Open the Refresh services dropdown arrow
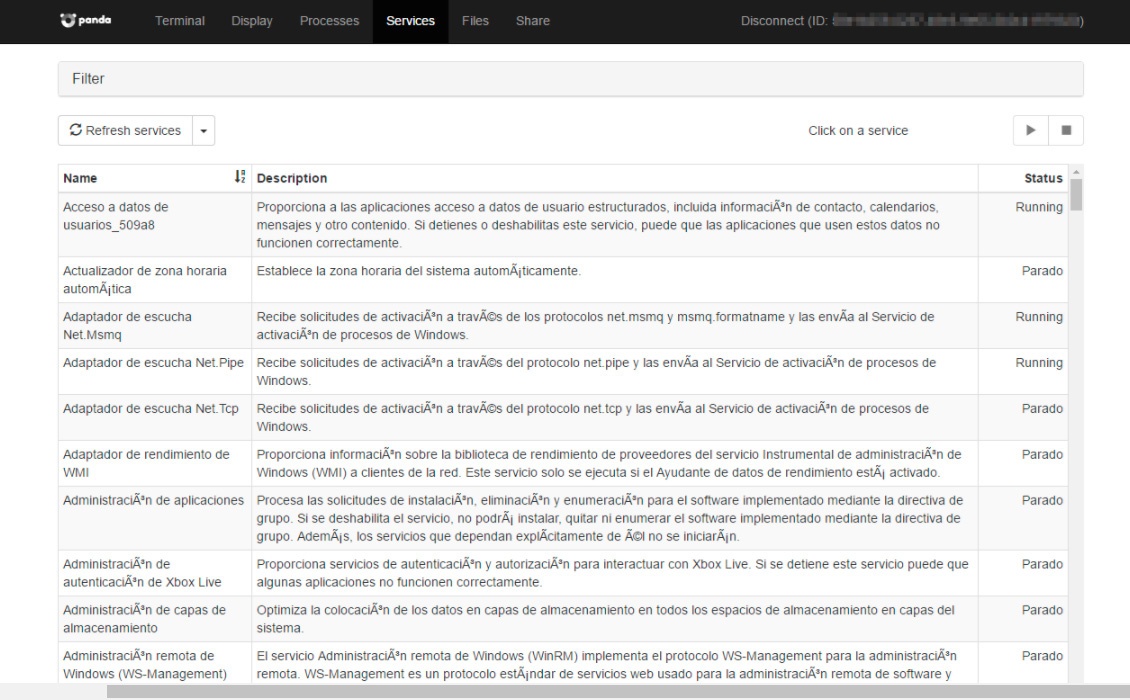1130x700 pixels. [204, 130]
